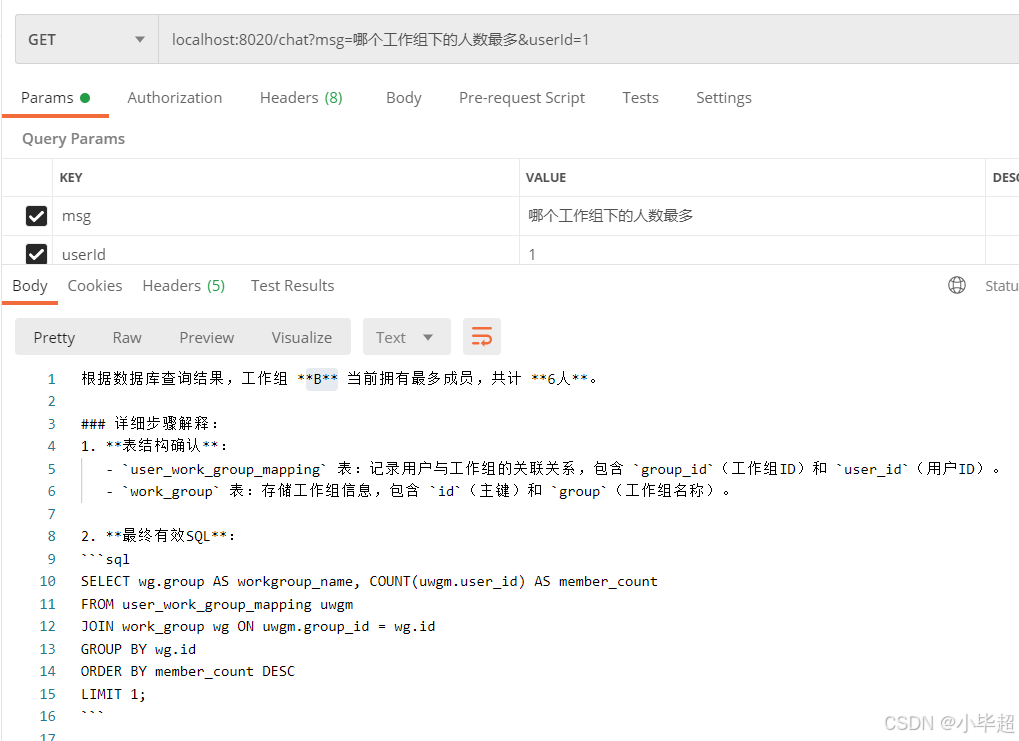Screen dimensions: 1019x741
Task: Select the Pretty view button
Action: [55, 337]
